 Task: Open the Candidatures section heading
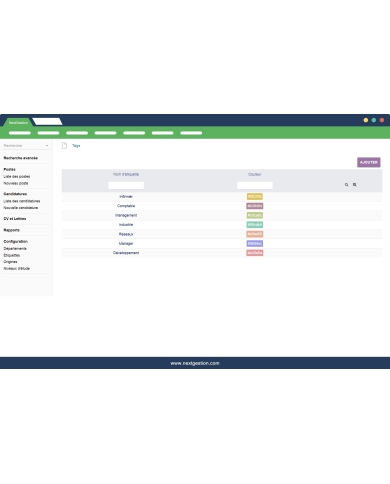[x=15, y=194]
